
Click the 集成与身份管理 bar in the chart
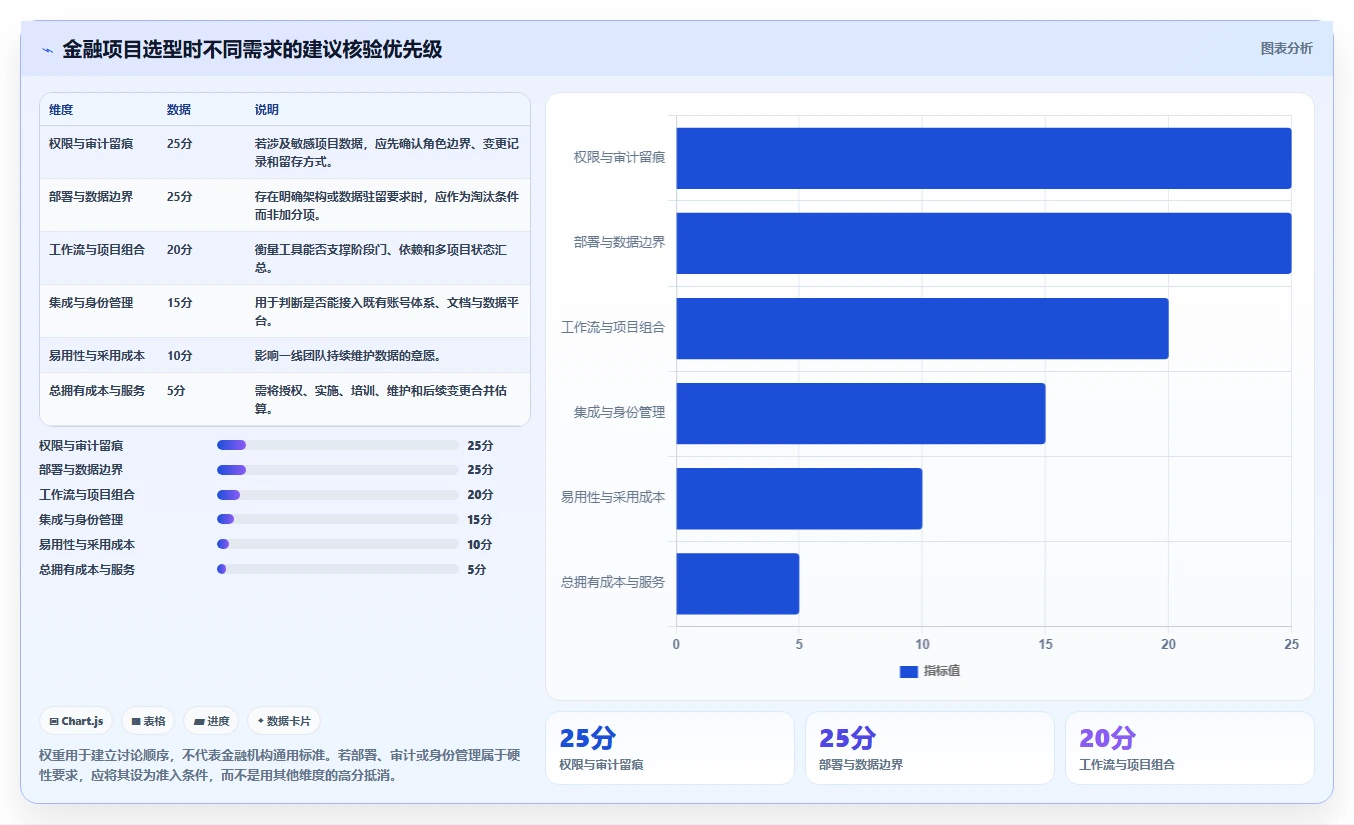861,413
